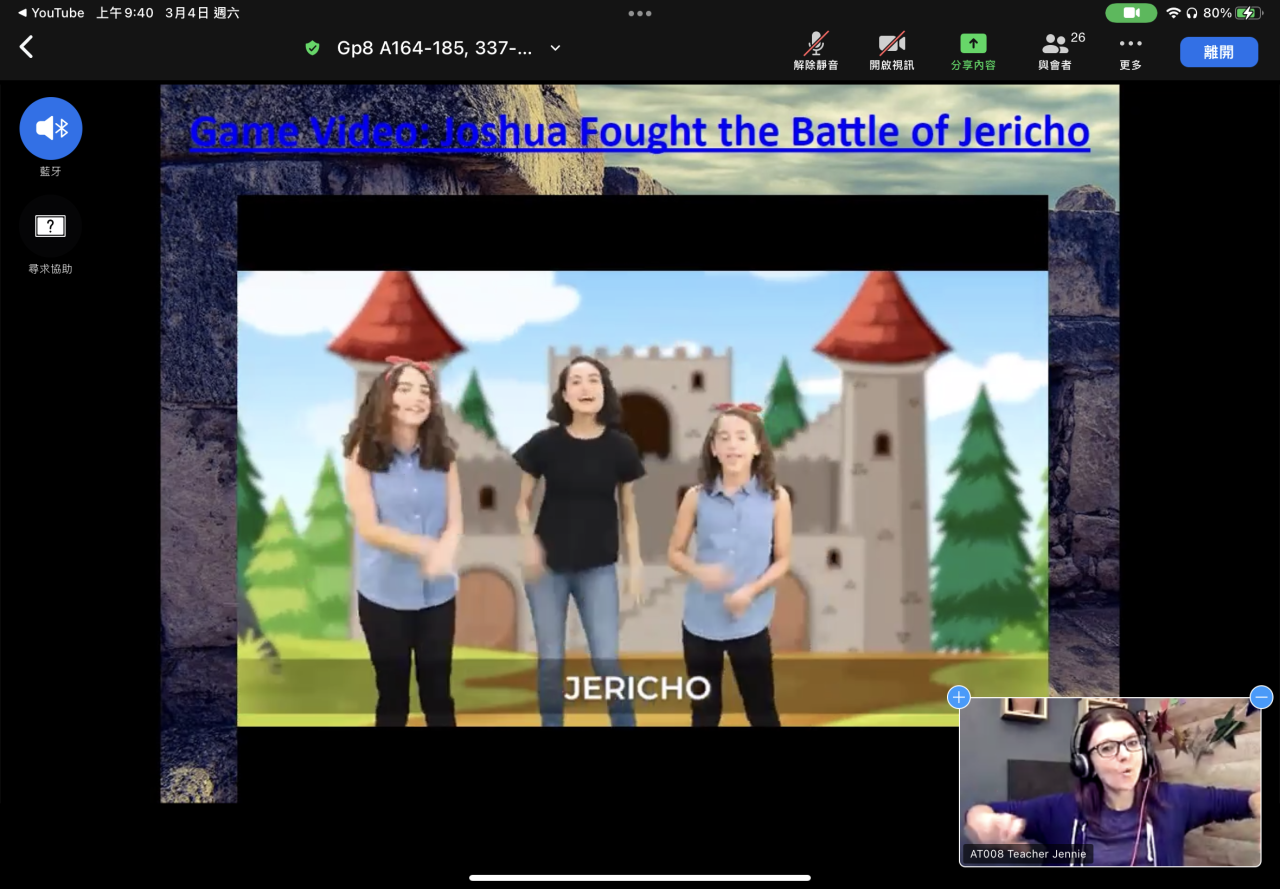Expand the Gp8 A164-185 meeting title dropdown

tap(556, 48)
